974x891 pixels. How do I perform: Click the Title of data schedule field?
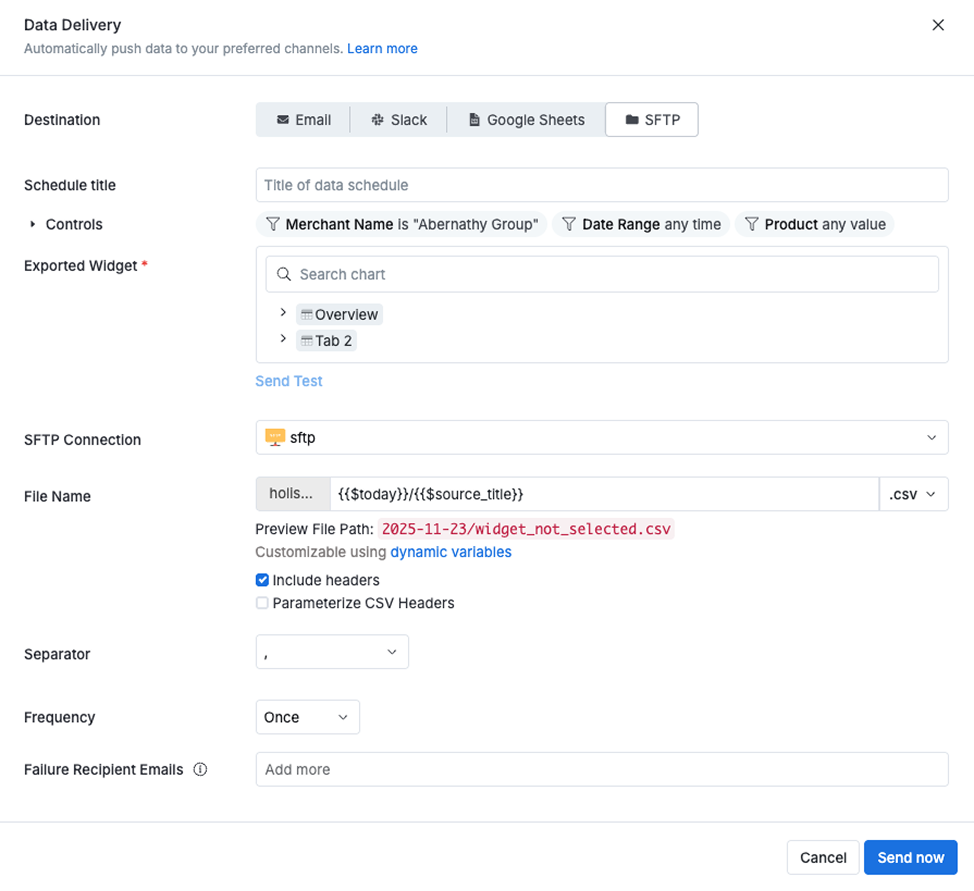pyautogui.click(x=602, y=184)
